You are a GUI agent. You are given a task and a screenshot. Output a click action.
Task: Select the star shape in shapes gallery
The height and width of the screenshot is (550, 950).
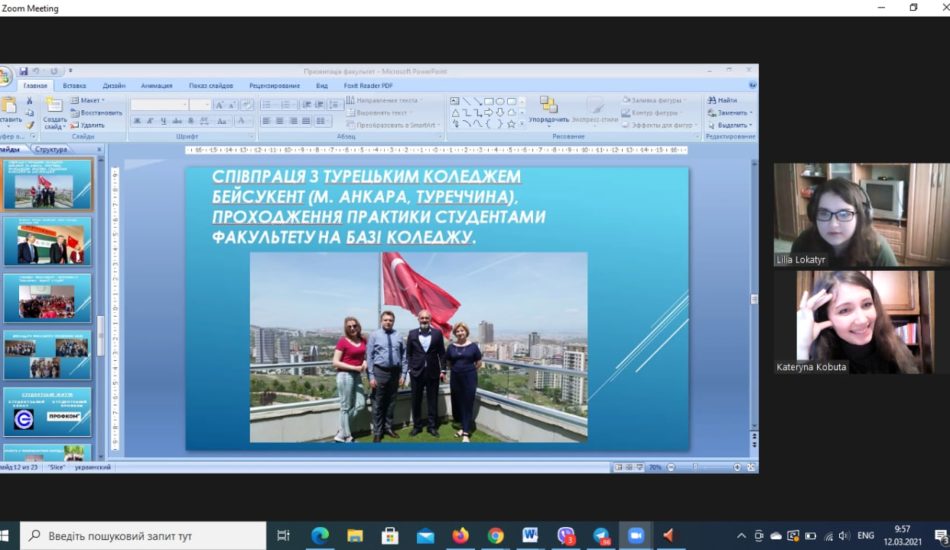click(x=511, y=124)
